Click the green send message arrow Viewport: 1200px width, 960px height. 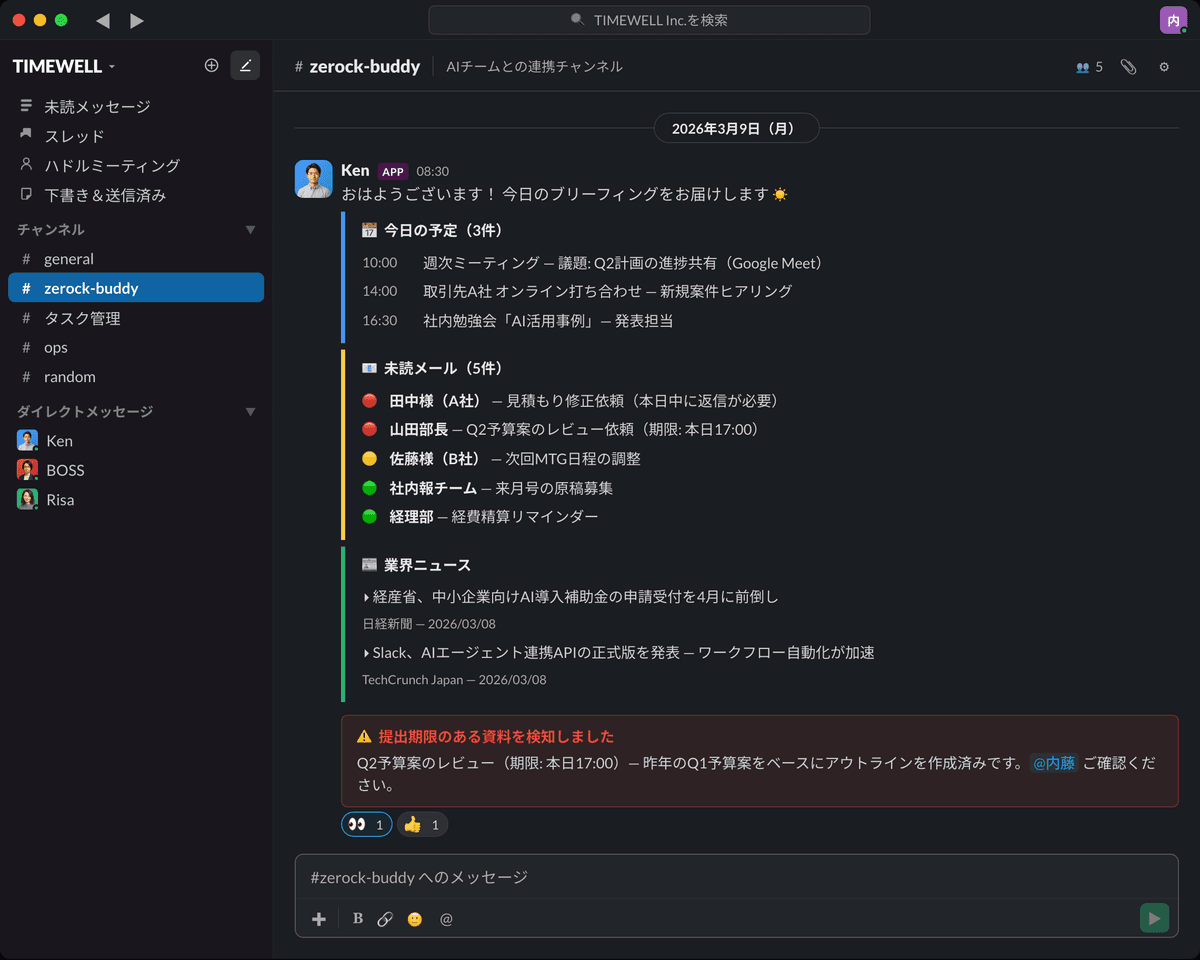click(x=1154, y=917)
